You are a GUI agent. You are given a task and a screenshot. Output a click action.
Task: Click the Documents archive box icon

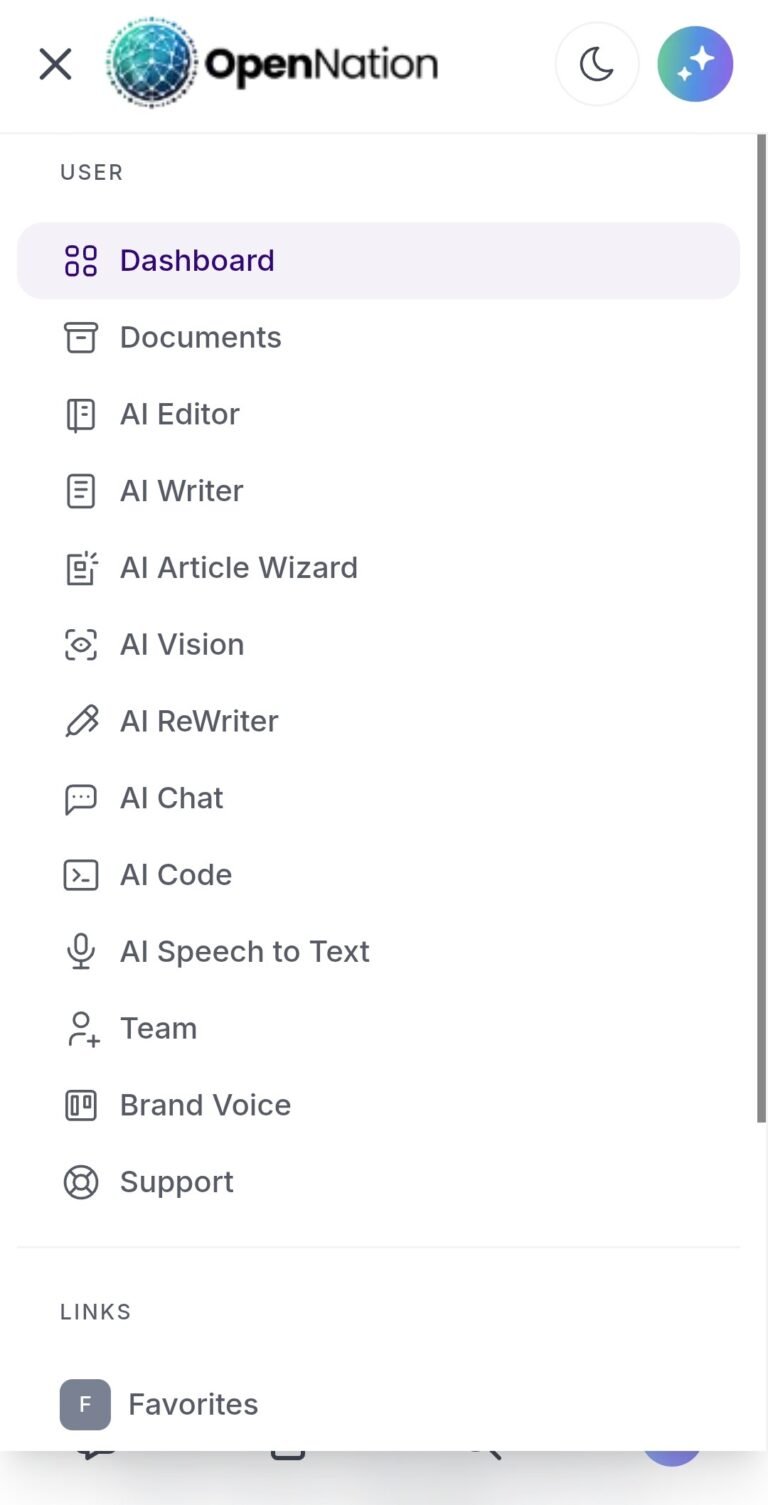coord(81,338)
